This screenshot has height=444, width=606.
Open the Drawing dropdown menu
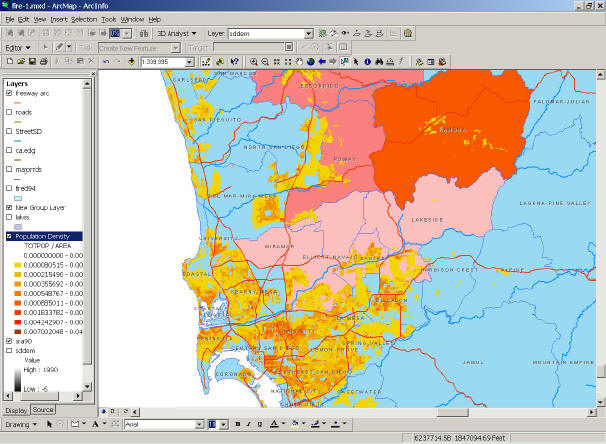coord(21,424)
